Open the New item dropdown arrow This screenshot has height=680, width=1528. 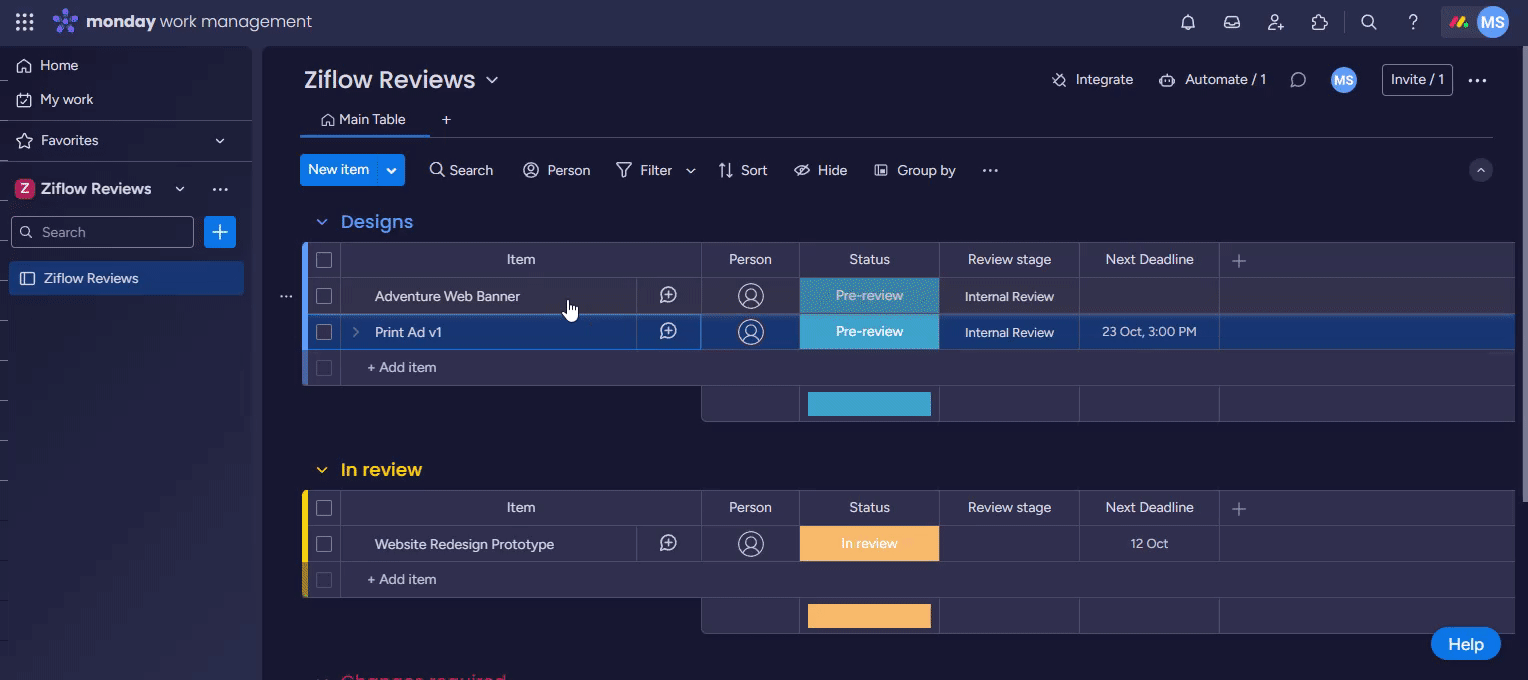[391, 170]
